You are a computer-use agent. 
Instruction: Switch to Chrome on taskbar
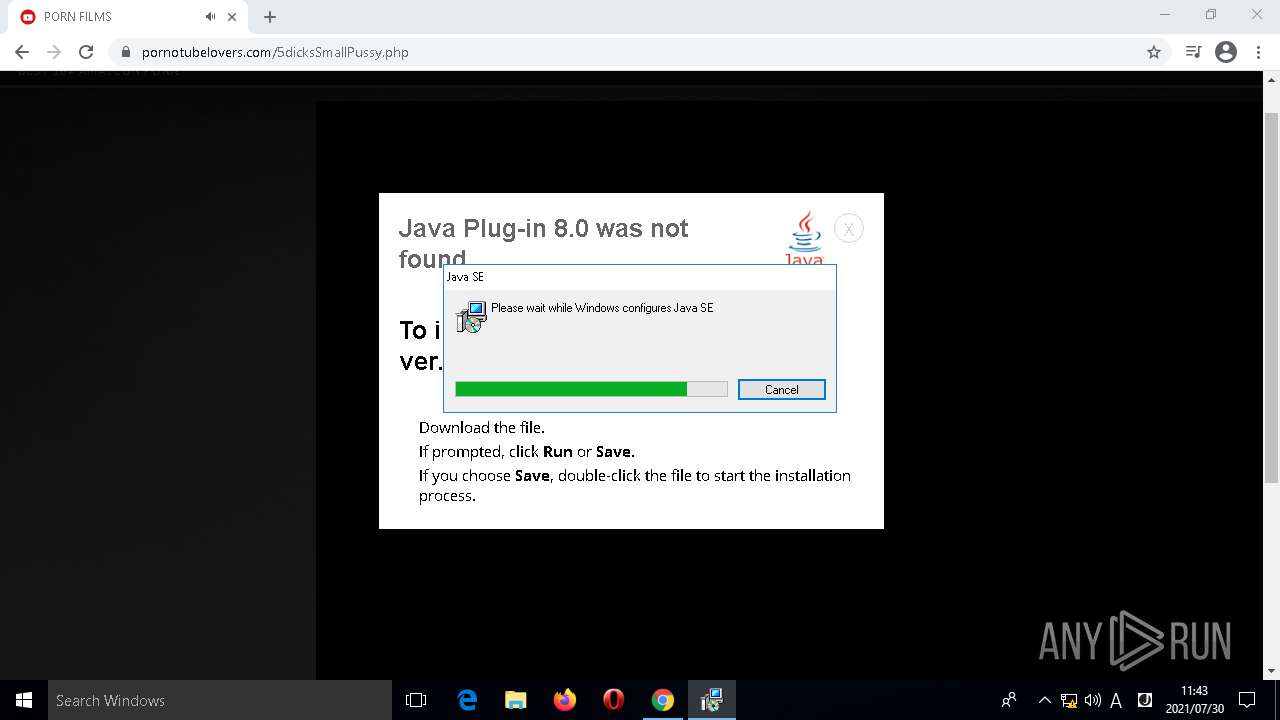point(663,700)
